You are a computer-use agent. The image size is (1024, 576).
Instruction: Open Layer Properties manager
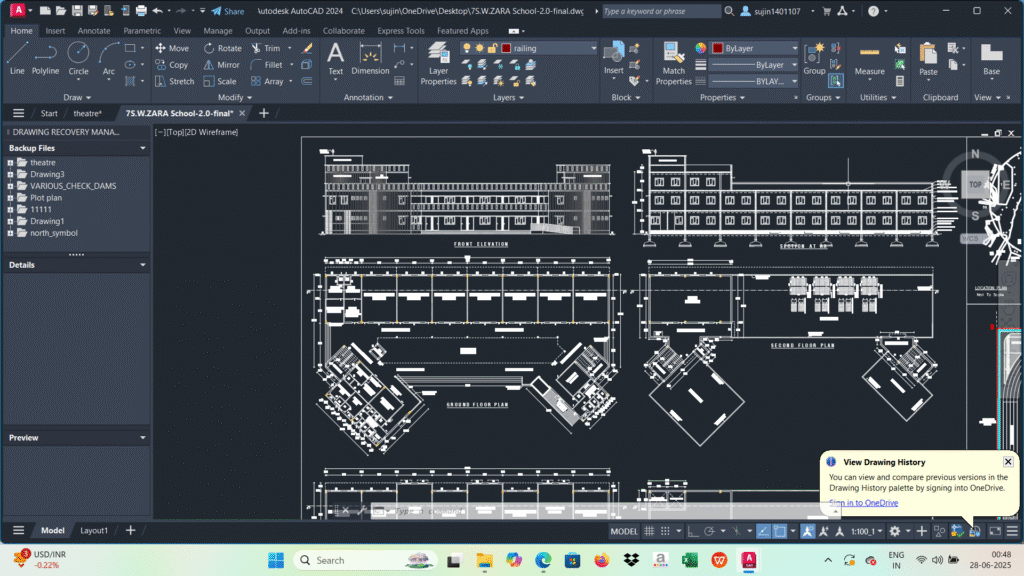coord(438,63)
